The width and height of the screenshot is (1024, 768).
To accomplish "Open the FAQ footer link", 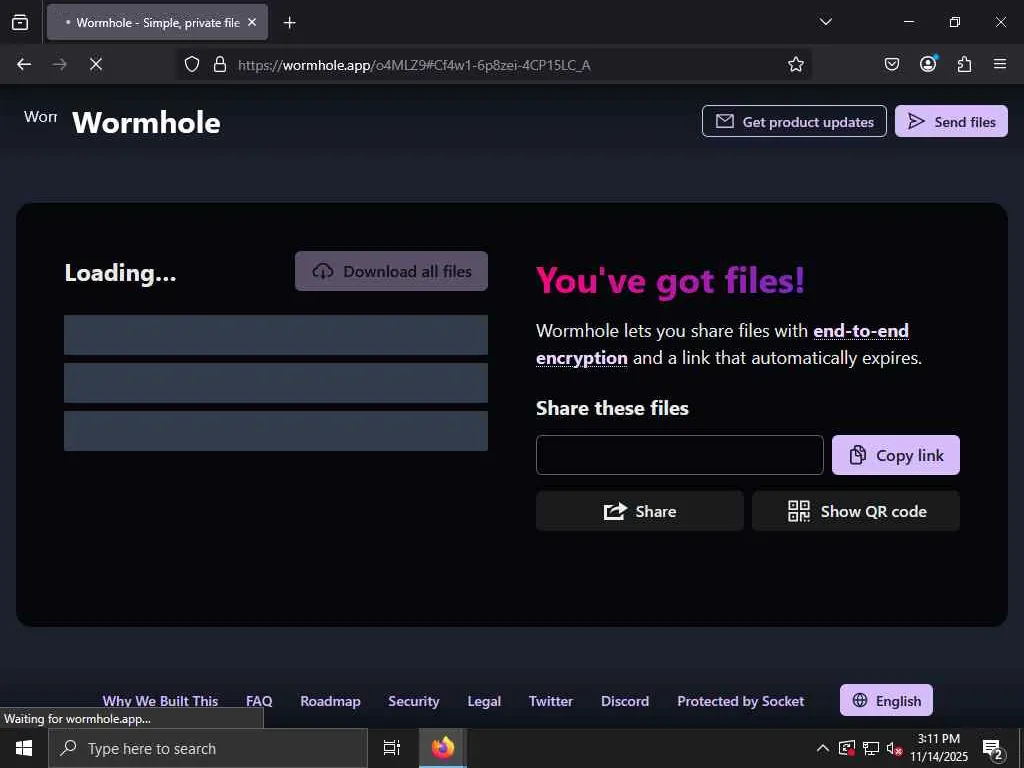I will click(x=259, y=701).
